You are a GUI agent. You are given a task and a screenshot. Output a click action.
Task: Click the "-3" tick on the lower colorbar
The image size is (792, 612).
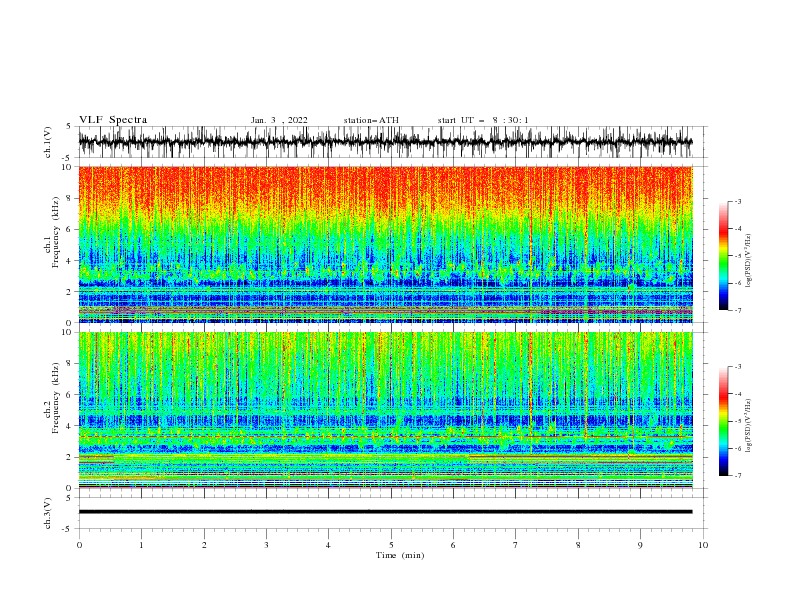tap(738, 367)
